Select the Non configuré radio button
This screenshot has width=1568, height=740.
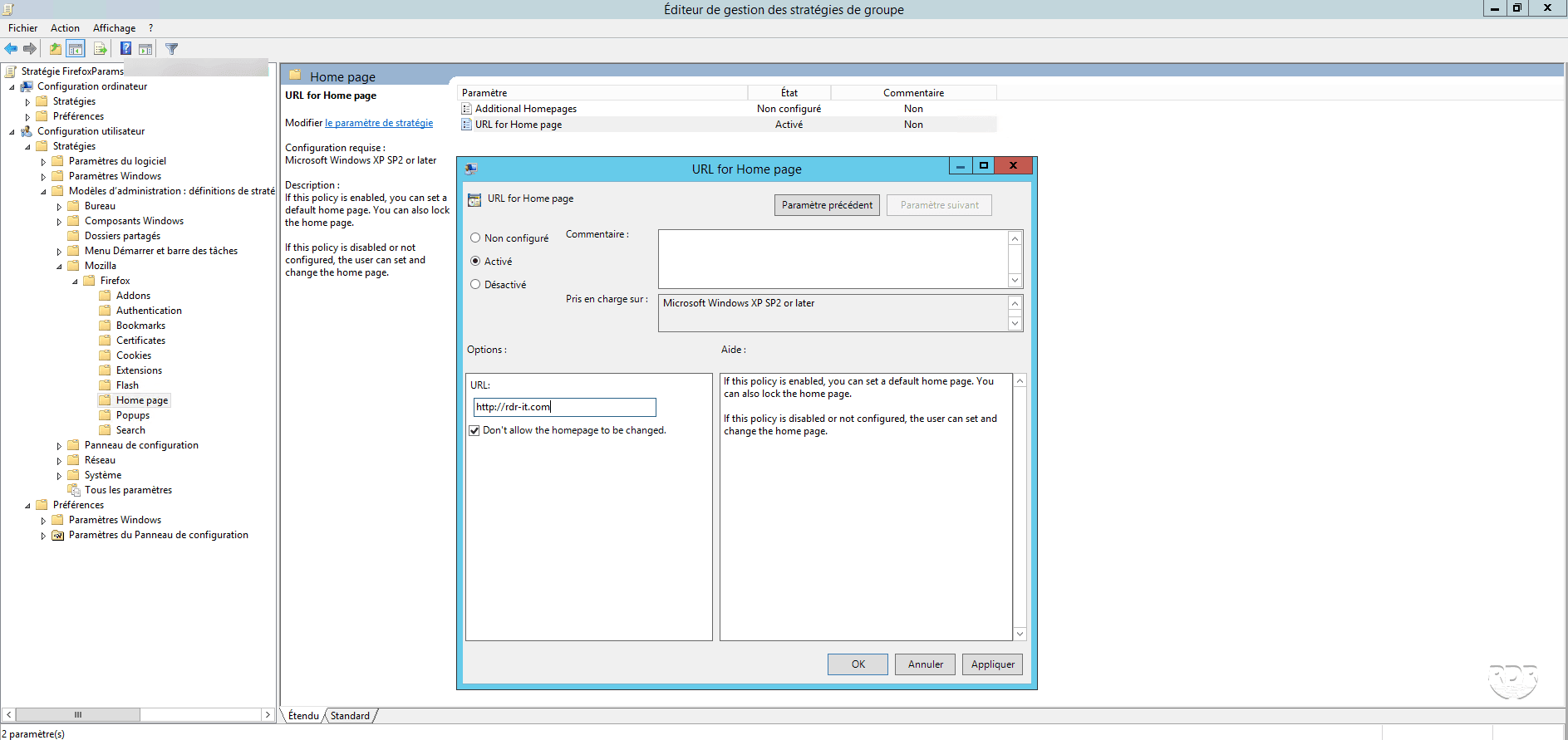coord(475,238)
